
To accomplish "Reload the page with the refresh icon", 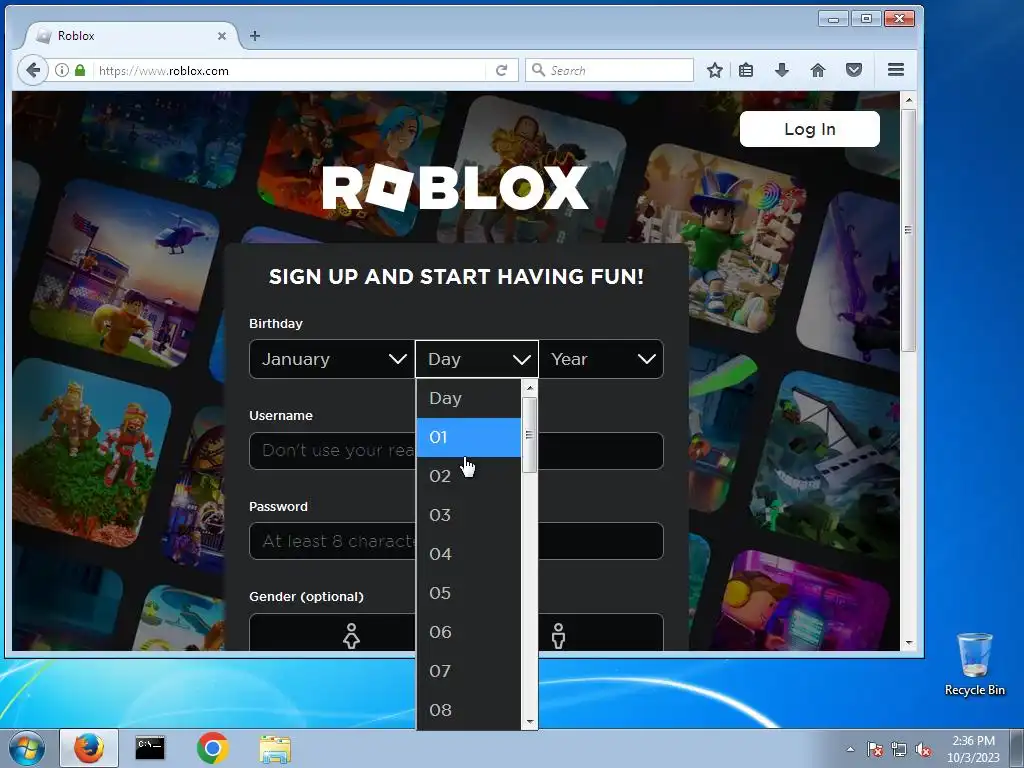I will tap(502, 71).
